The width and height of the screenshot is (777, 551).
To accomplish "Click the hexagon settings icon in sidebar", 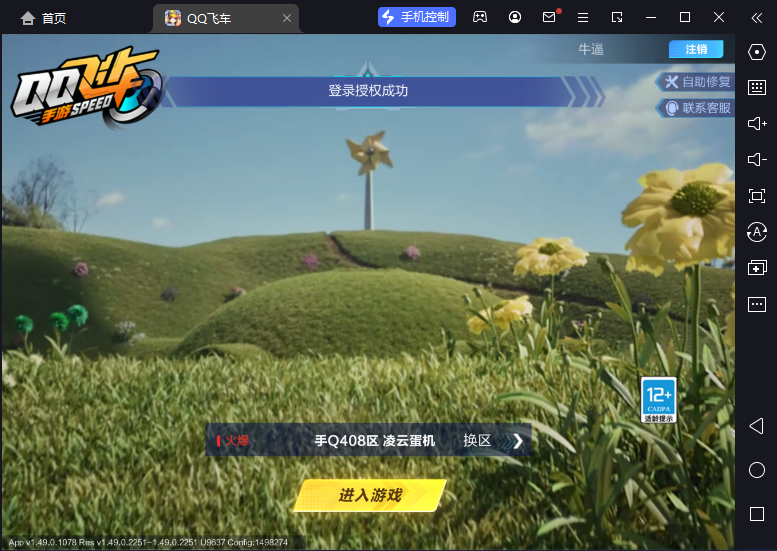I will coord(757,52).
